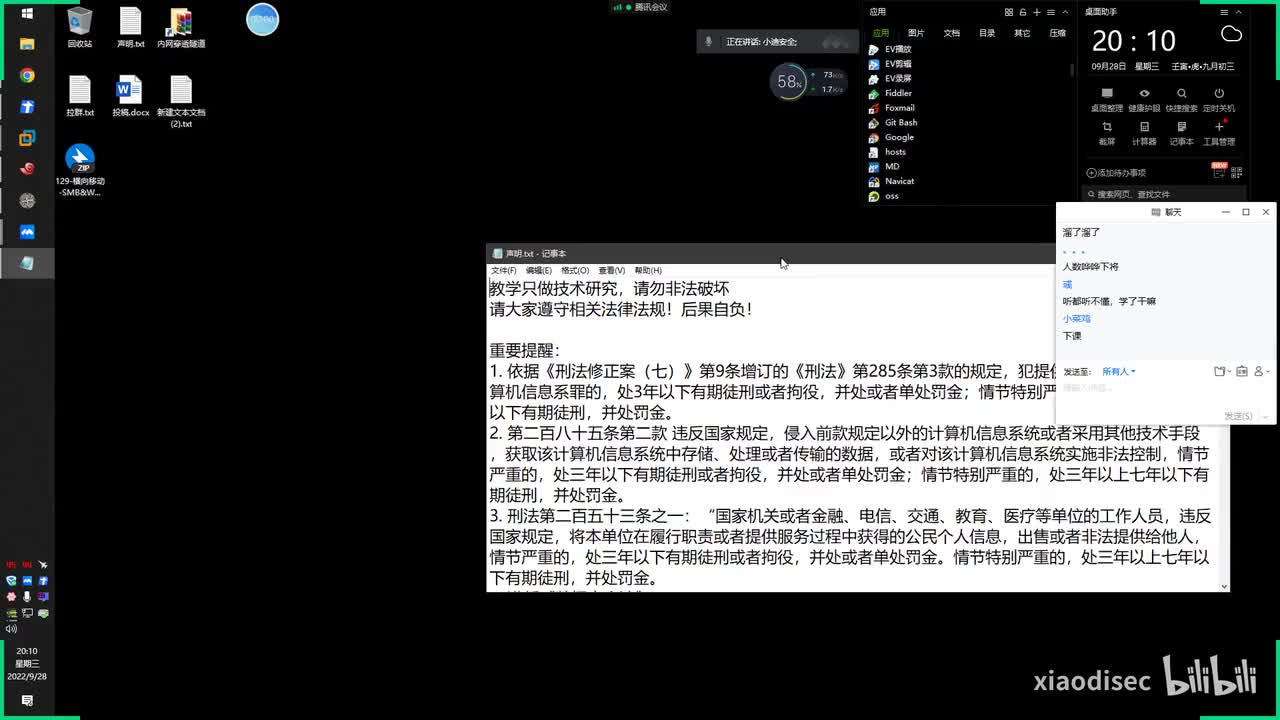Open the Windows Start menu
Viewport: 1280px width, 720px height.
tap(27, 13)
